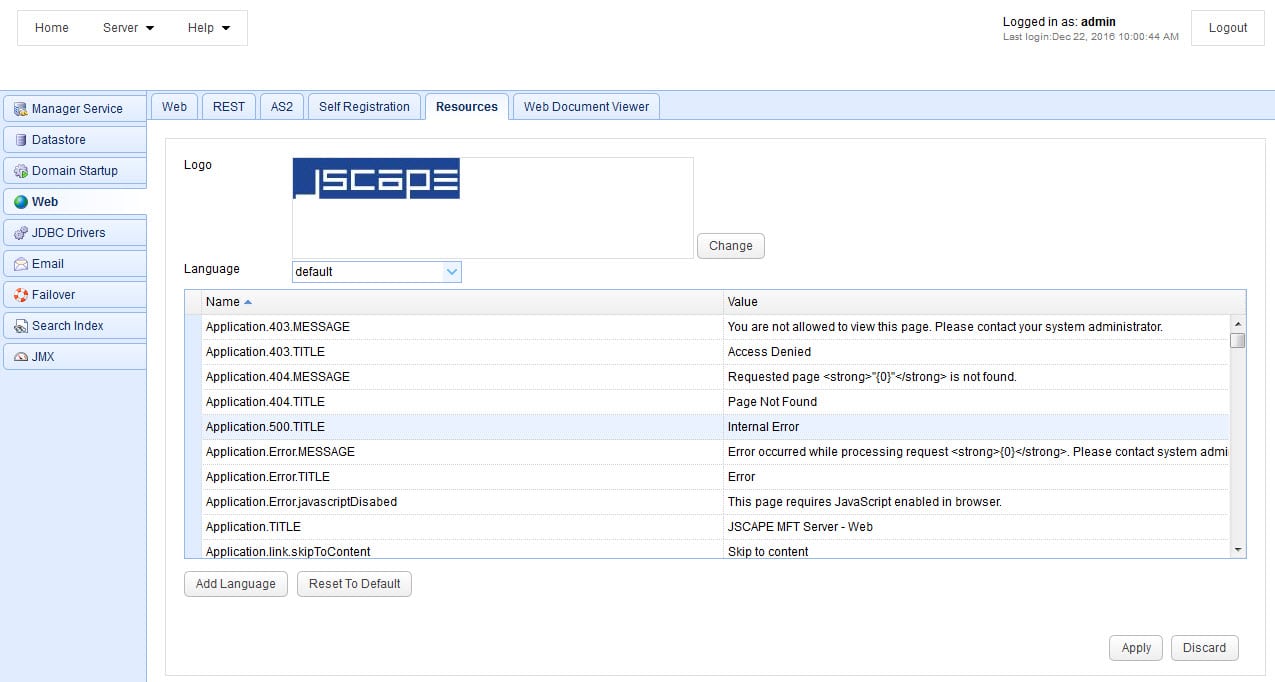Click the JDBC Drivers icon
Viewport: 1275px width, 682px height.
(20, 233)
